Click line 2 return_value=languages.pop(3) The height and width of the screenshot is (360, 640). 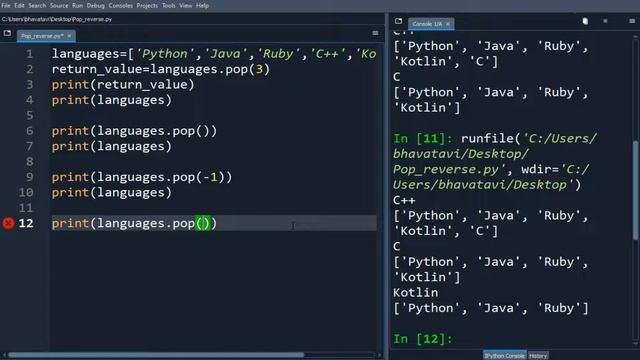[161, 69]
